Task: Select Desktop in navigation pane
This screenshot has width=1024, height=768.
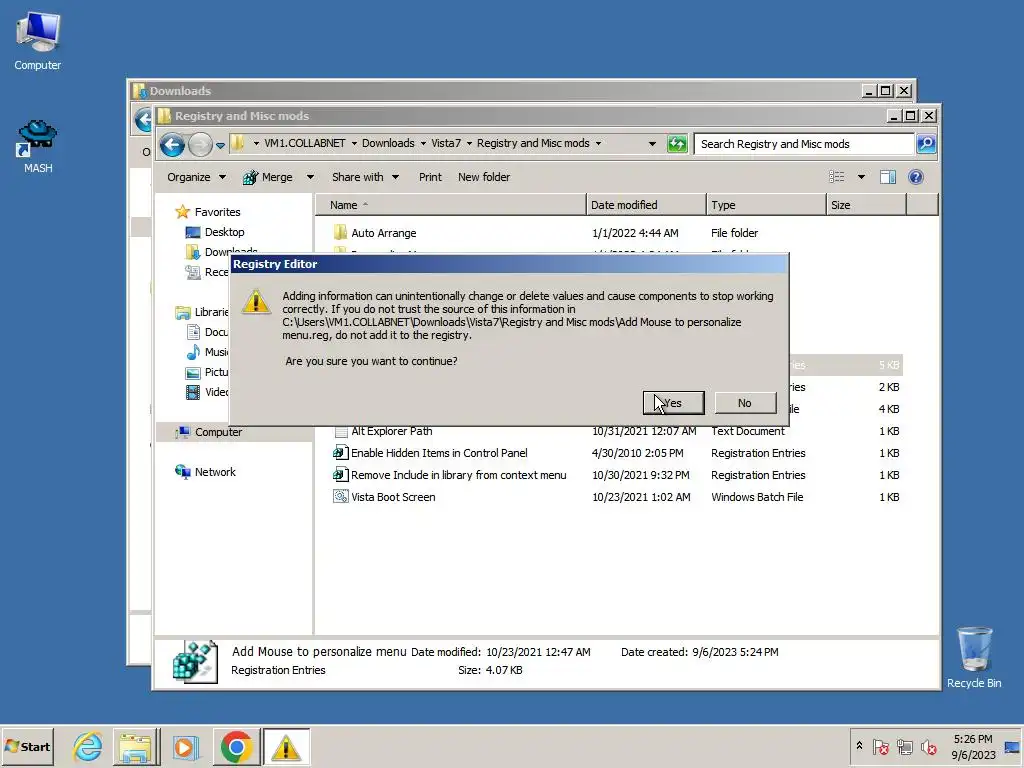Action: click(x=225, y=232)
